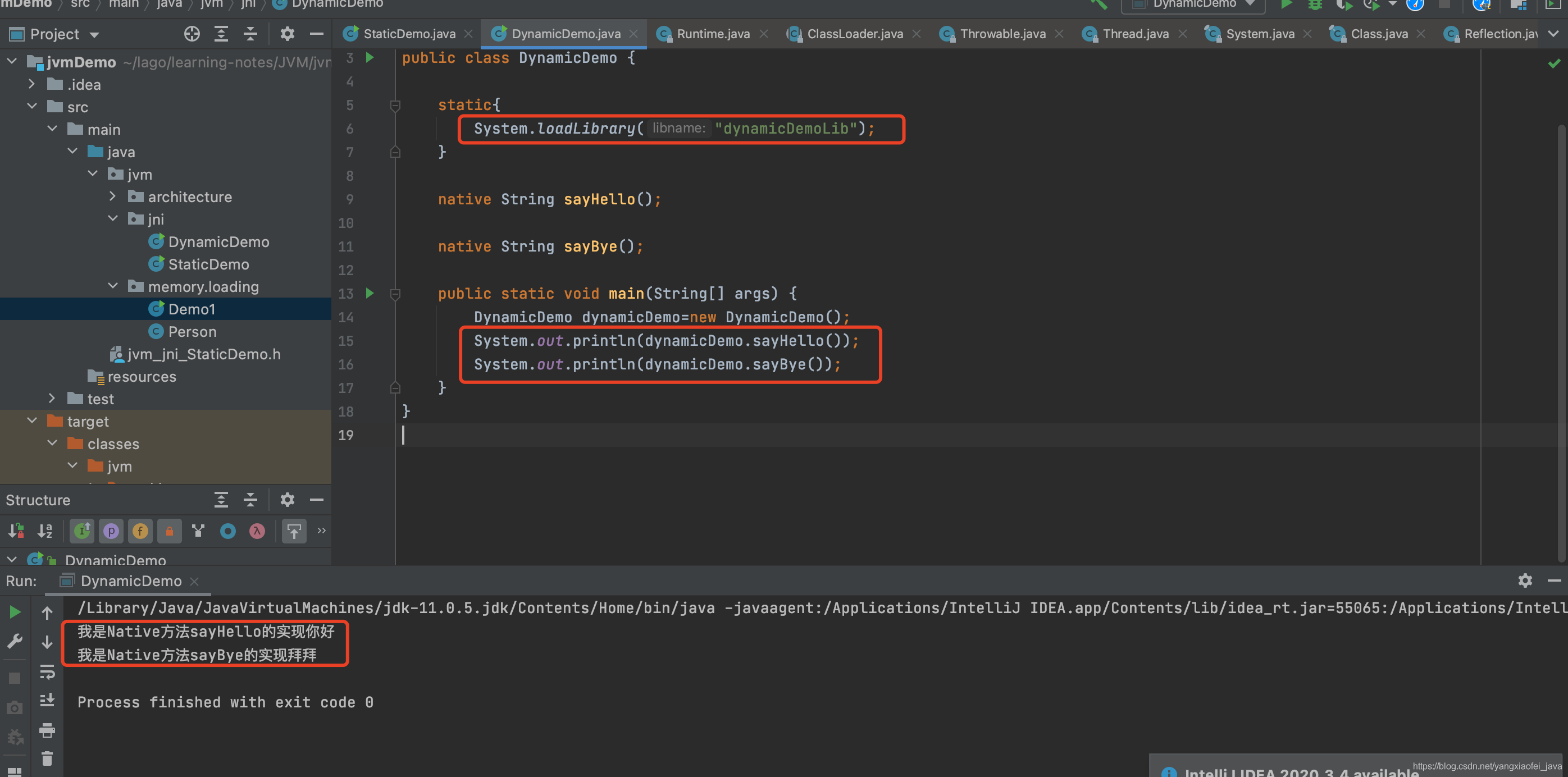Open the Project view dropdown

click(x=94, y=35)
